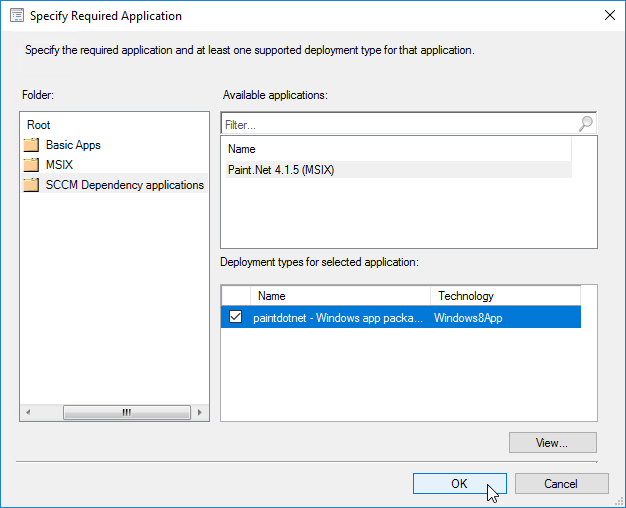Click the magnifier search icon in filter
Image resolution: width=626 pixels, height=508 pixels.
point(586,124)
